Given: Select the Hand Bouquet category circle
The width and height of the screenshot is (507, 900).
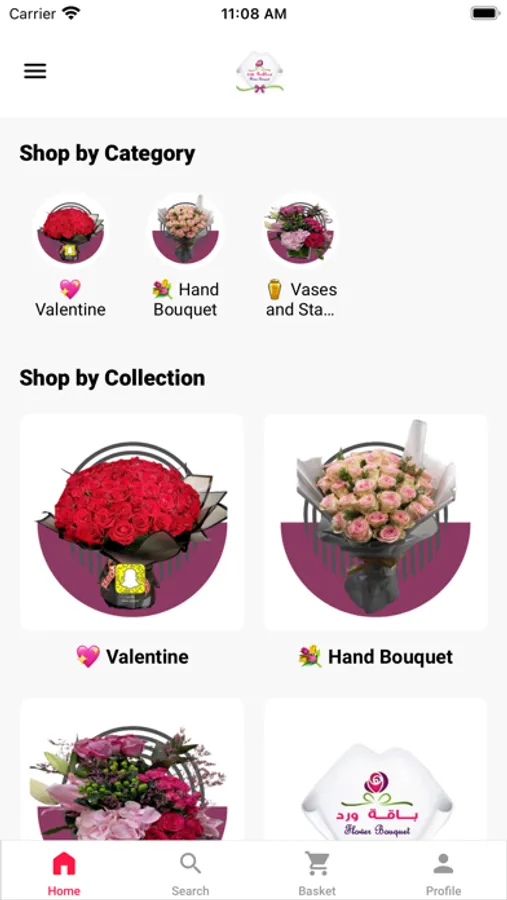Looking at the screenshot, I should (185, 231).
